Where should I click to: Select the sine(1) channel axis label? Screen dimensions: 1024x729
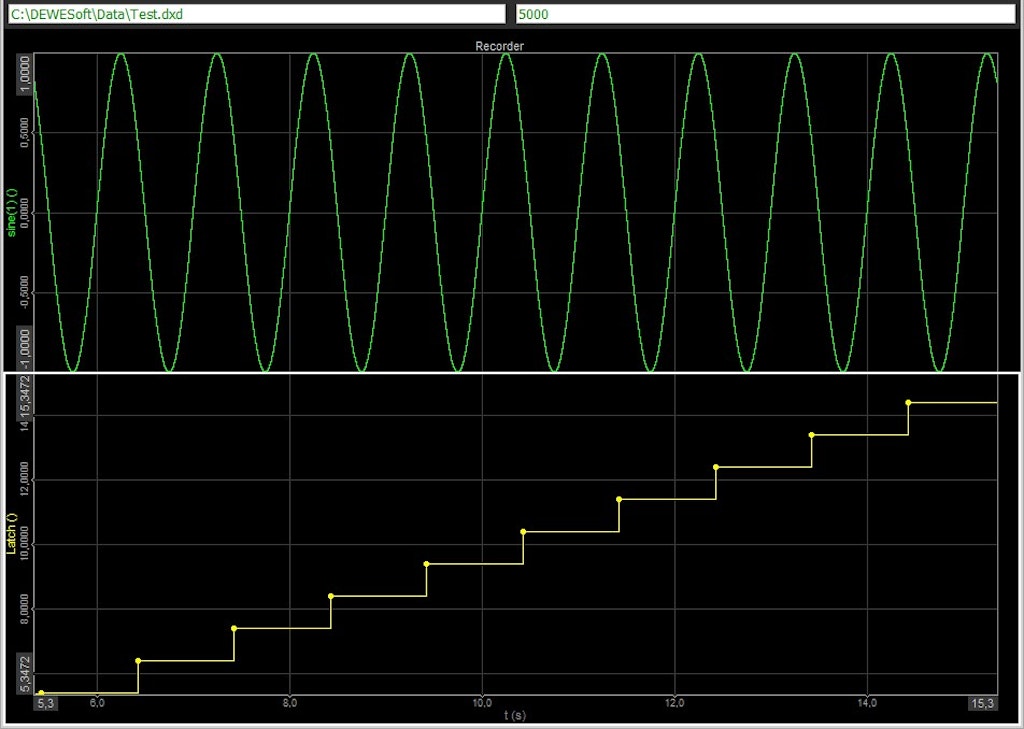pos(11,213)
